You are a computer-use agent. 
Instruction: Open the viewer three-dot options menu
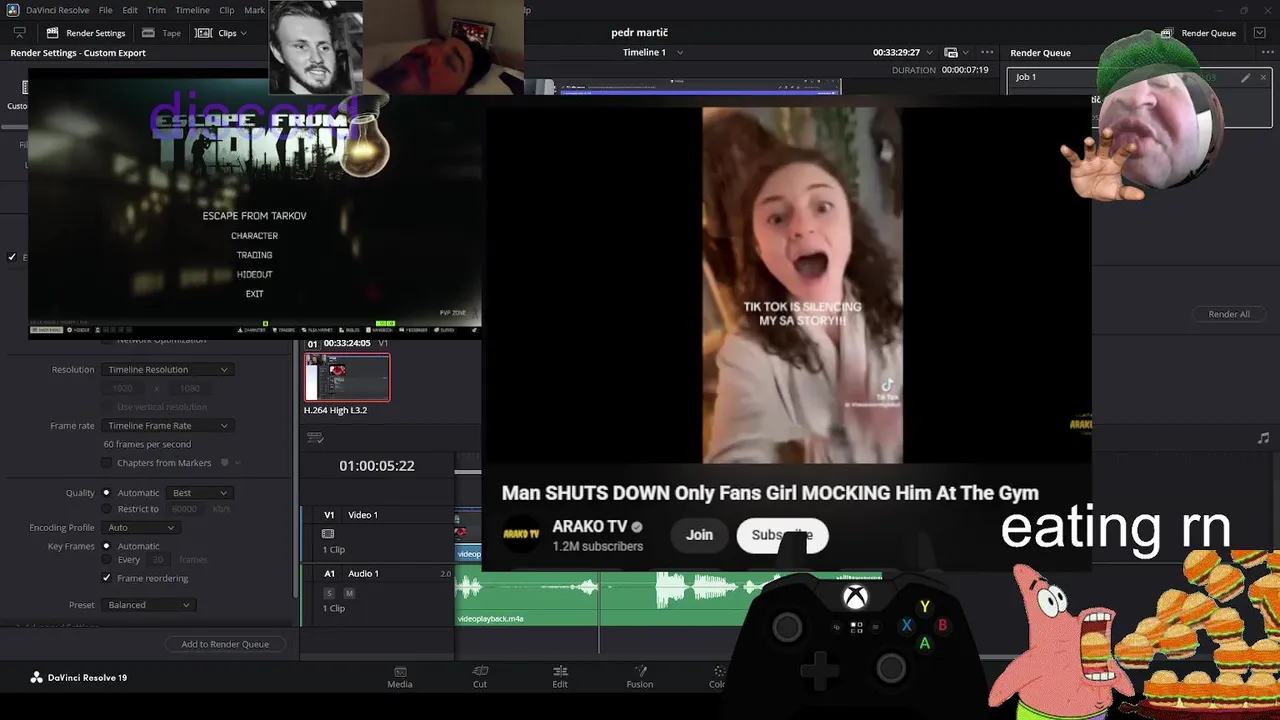(987, 52)
